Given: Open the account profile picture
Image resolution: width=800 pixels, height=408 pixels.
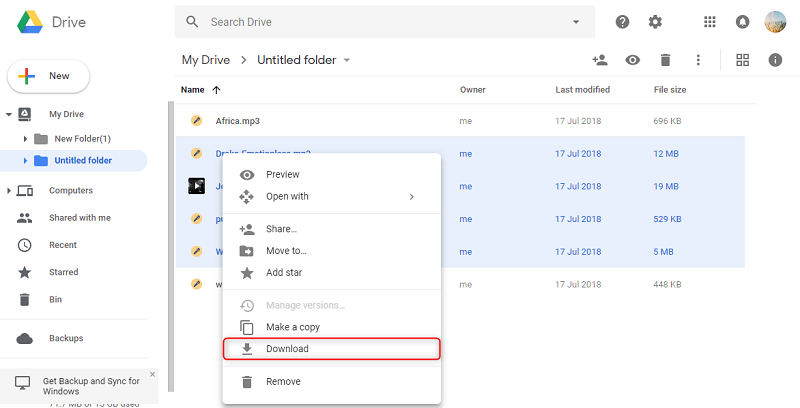Looking at the screenshot, I should pyautogui.click(x=775, y=22).
